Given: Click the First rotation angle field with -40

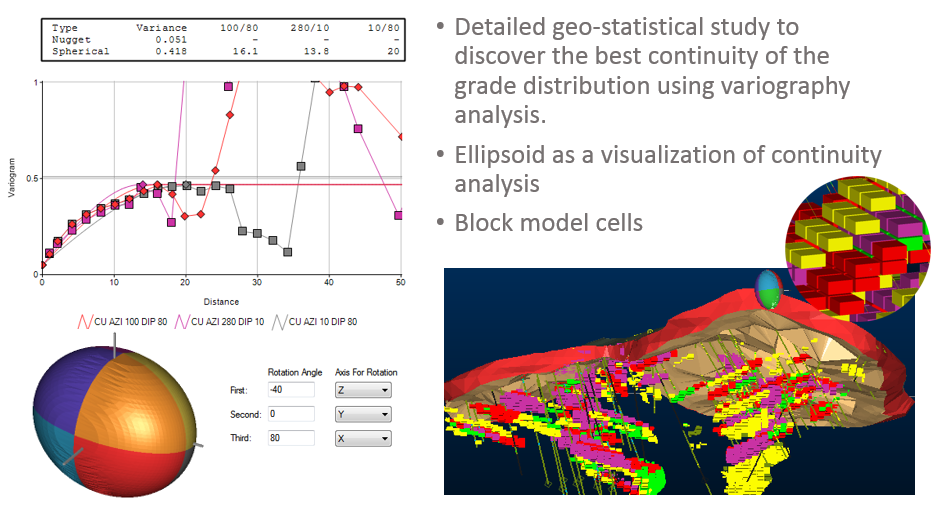Looking at the screenshot, I should click(291, 390).
